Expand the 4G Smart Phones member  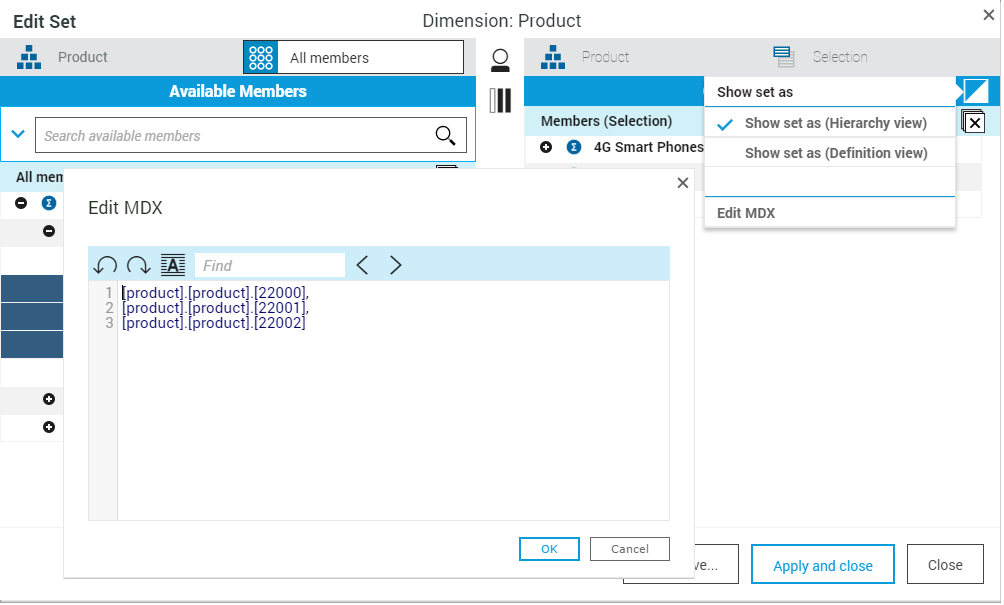pyautogui.click(x=546, y=147)
